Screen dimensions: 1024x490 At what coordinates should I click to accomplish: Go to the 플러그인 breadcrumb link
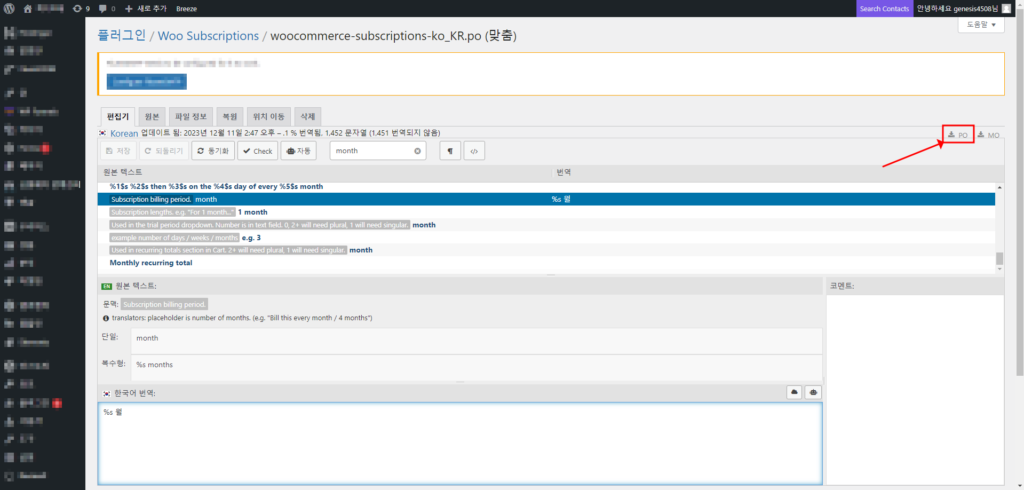click(x=121, y=36)
